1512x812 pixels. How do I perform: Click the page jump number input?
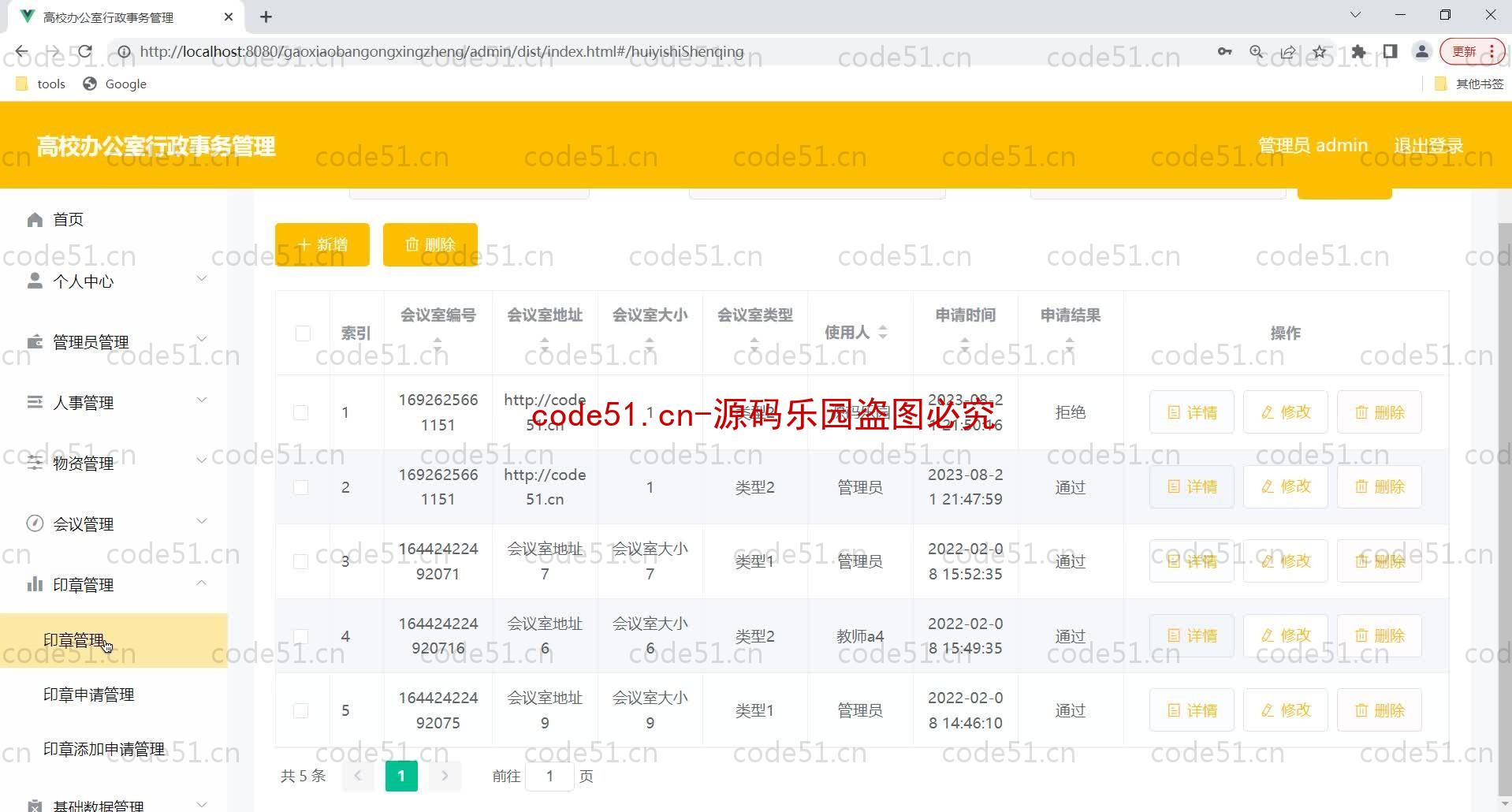[x=549, y=777]
